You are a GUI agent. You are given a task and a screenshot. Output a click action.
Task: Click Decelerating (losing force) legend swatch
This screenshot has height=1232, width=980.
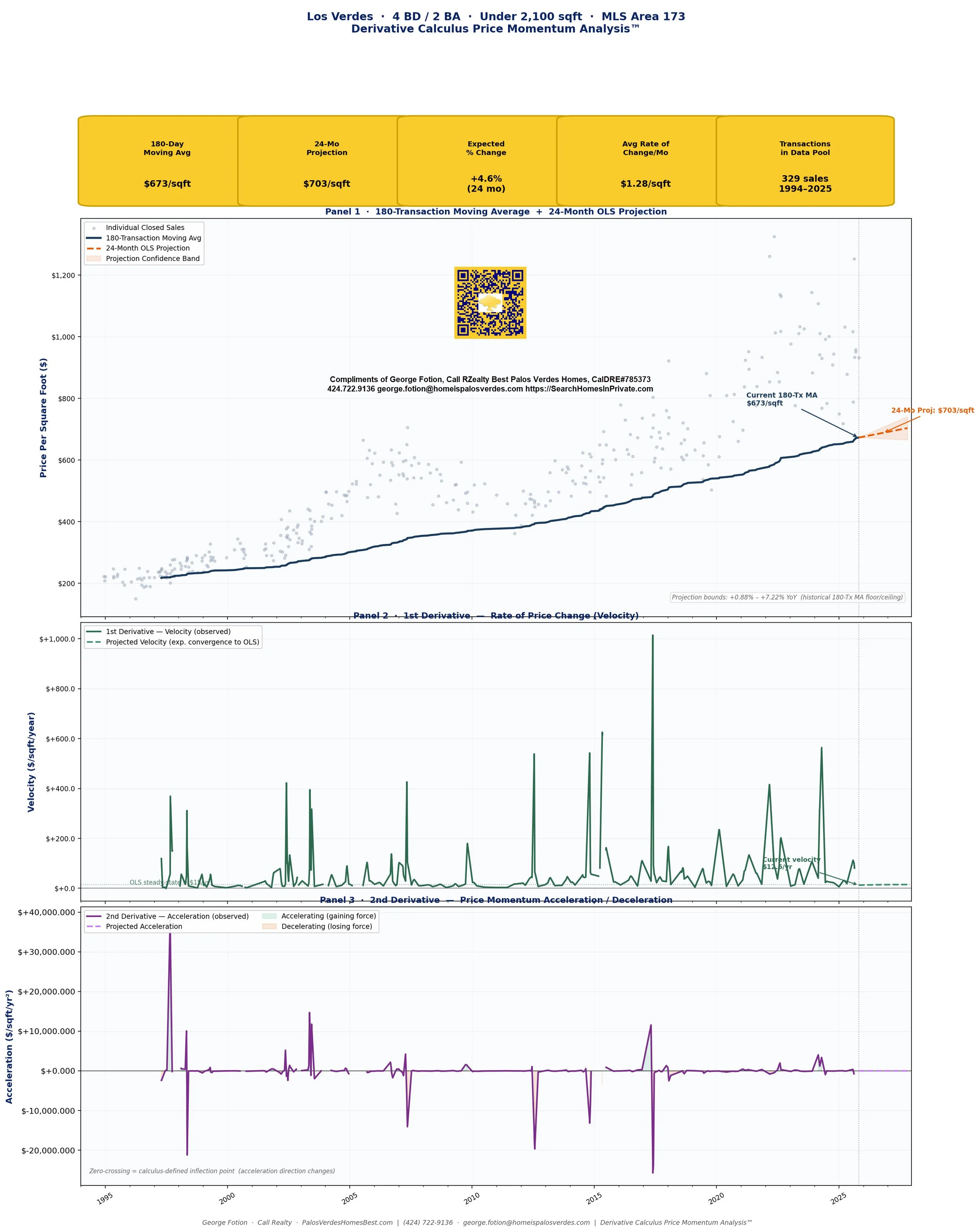coord(269,927)
